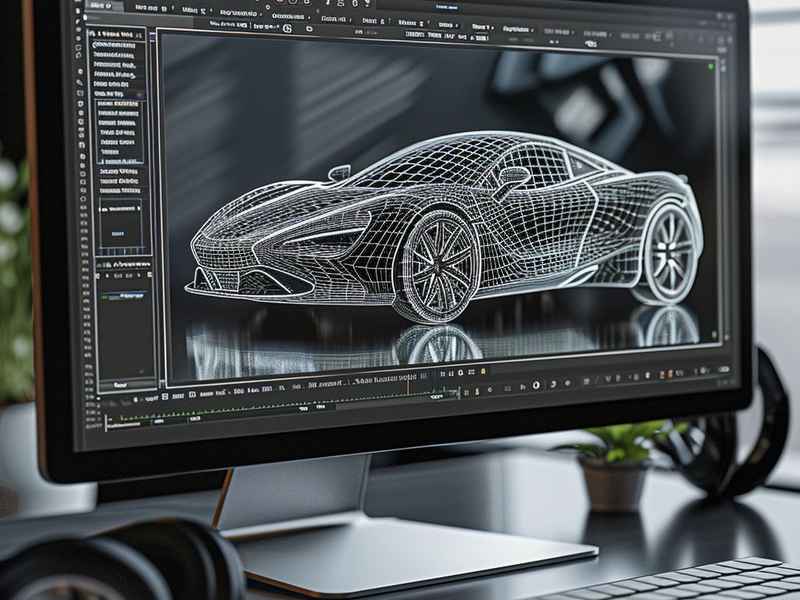
Task: Select the blue highlighted bar in lower-left panel
Action: click(x=122, y=295)
